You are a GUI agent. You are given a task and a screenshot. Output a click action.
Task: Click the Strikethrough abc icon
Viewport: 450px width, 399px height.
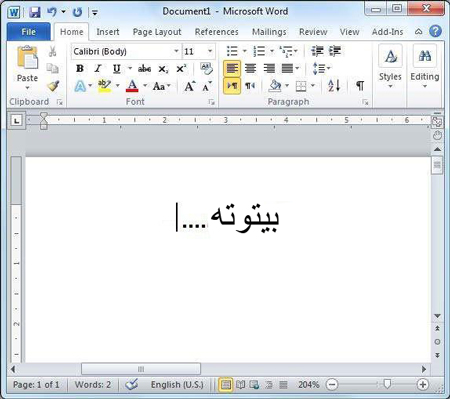click(144, 69)
